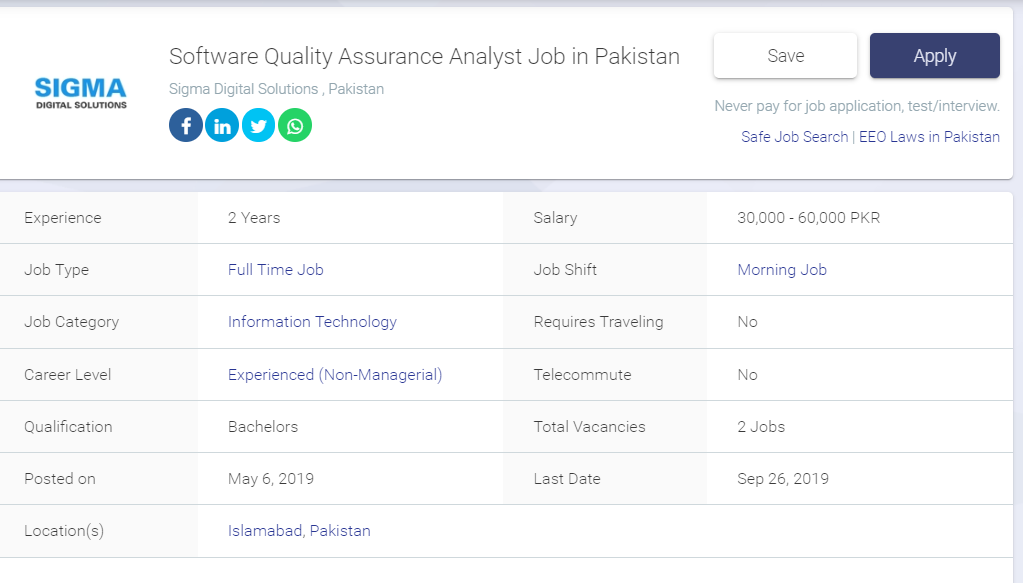
Task: Select Experienced (Non-Managerial) career level link
Action: point(335,375)
